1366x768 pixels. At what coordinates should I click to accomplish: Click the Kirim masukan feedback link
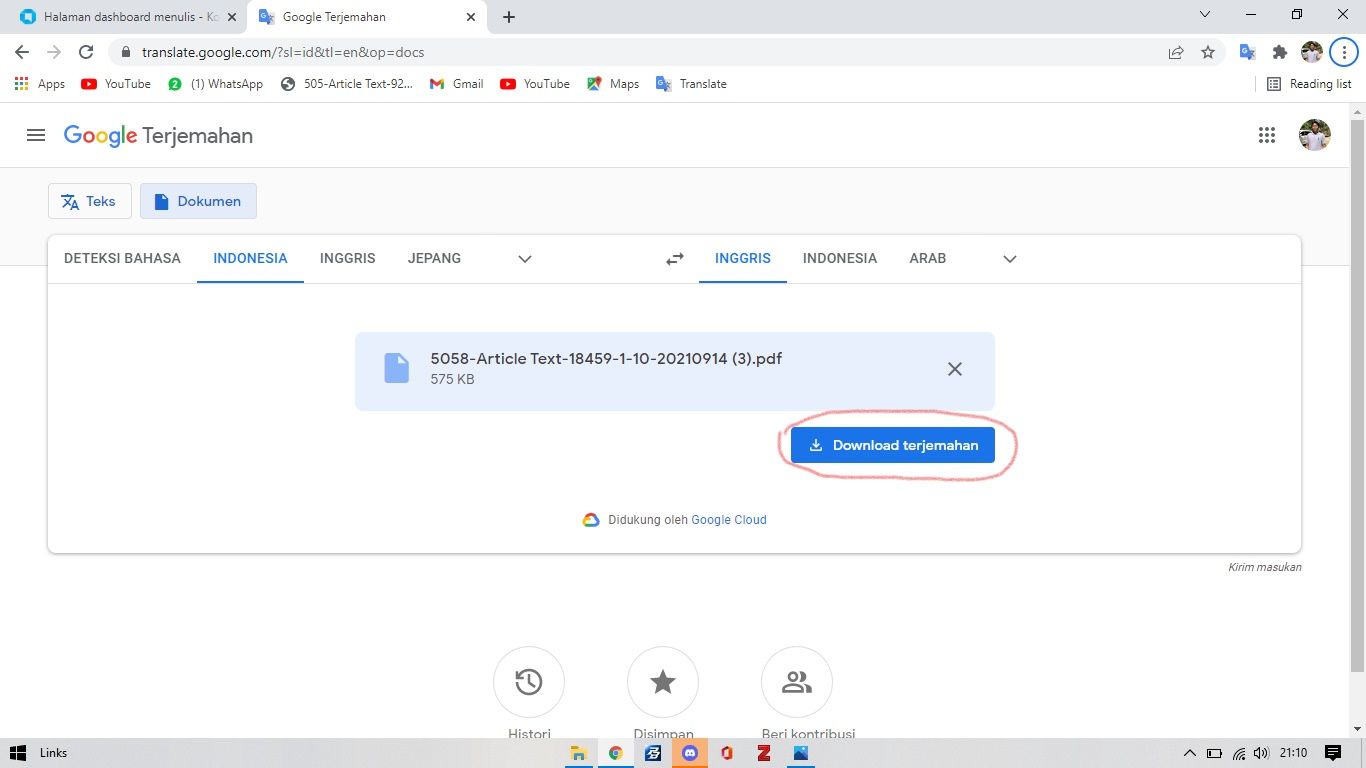(x=1264, y=567)
